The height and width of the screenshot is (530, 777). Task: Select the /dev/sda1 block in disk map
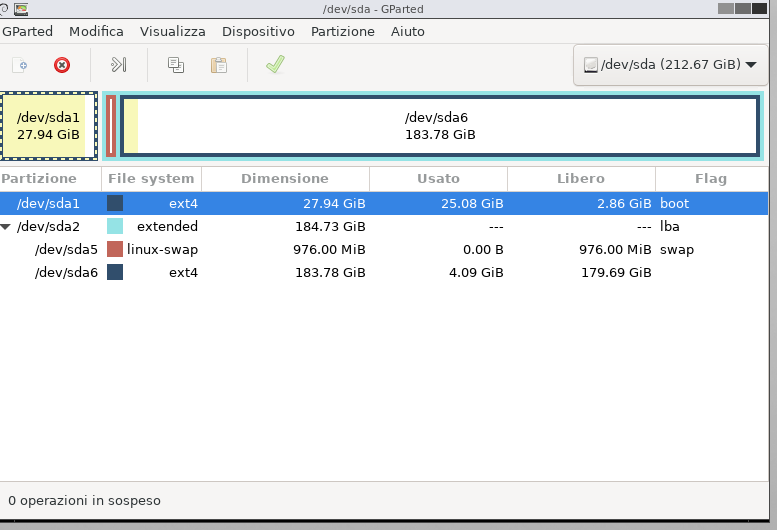pos(49,126)
